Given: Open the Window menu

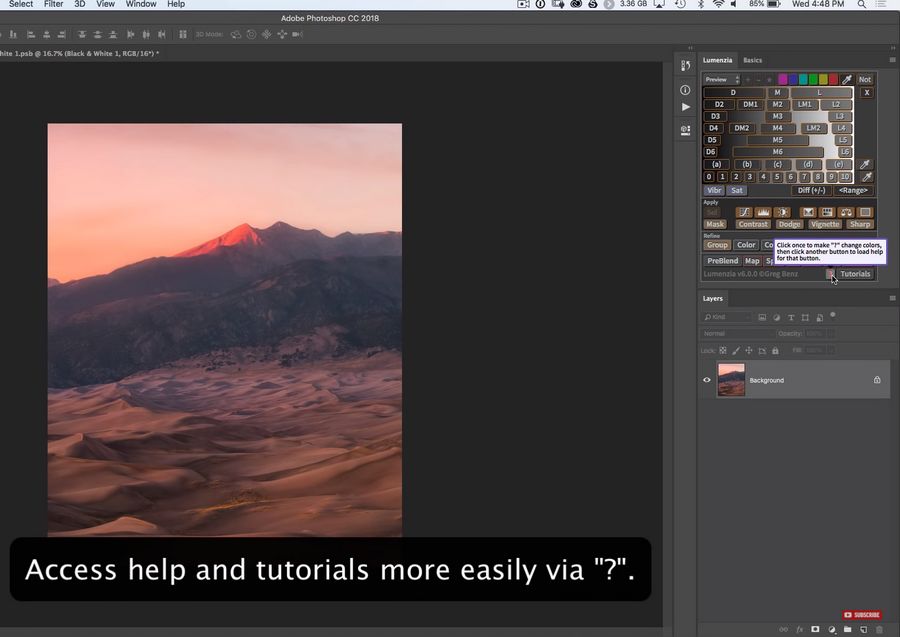Looking at the screenshot, I should click(141, 4).
